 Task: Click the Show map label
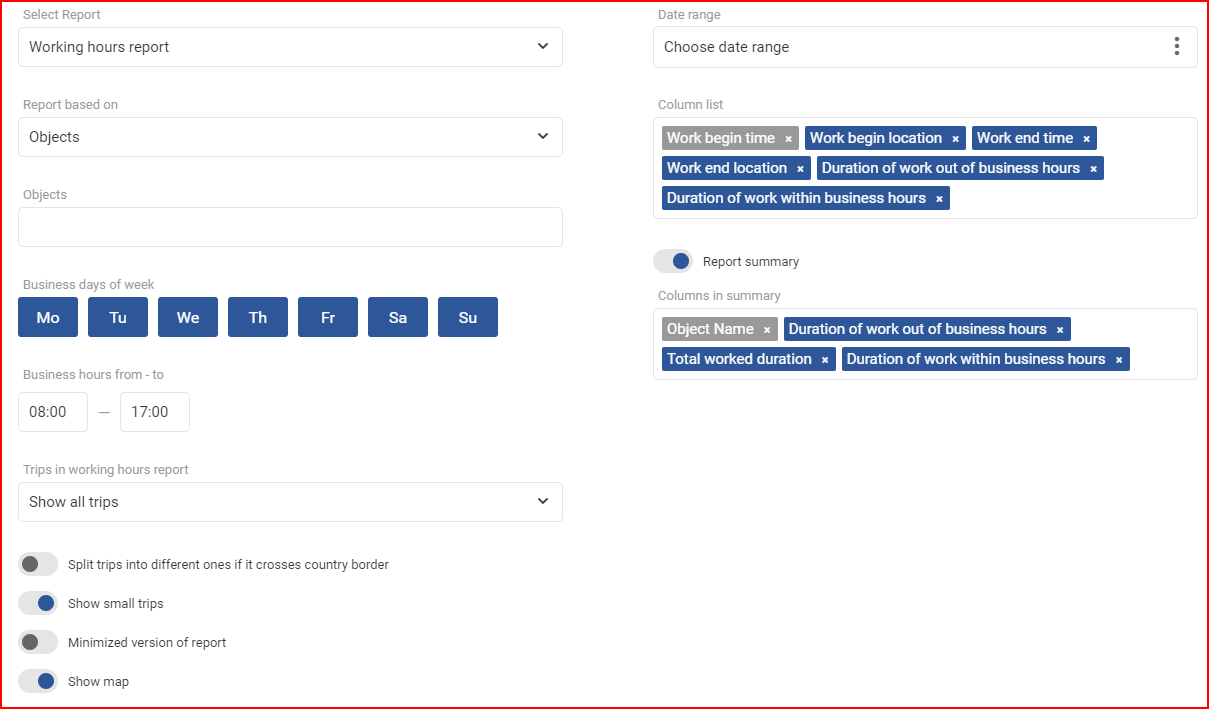(98, 682)
